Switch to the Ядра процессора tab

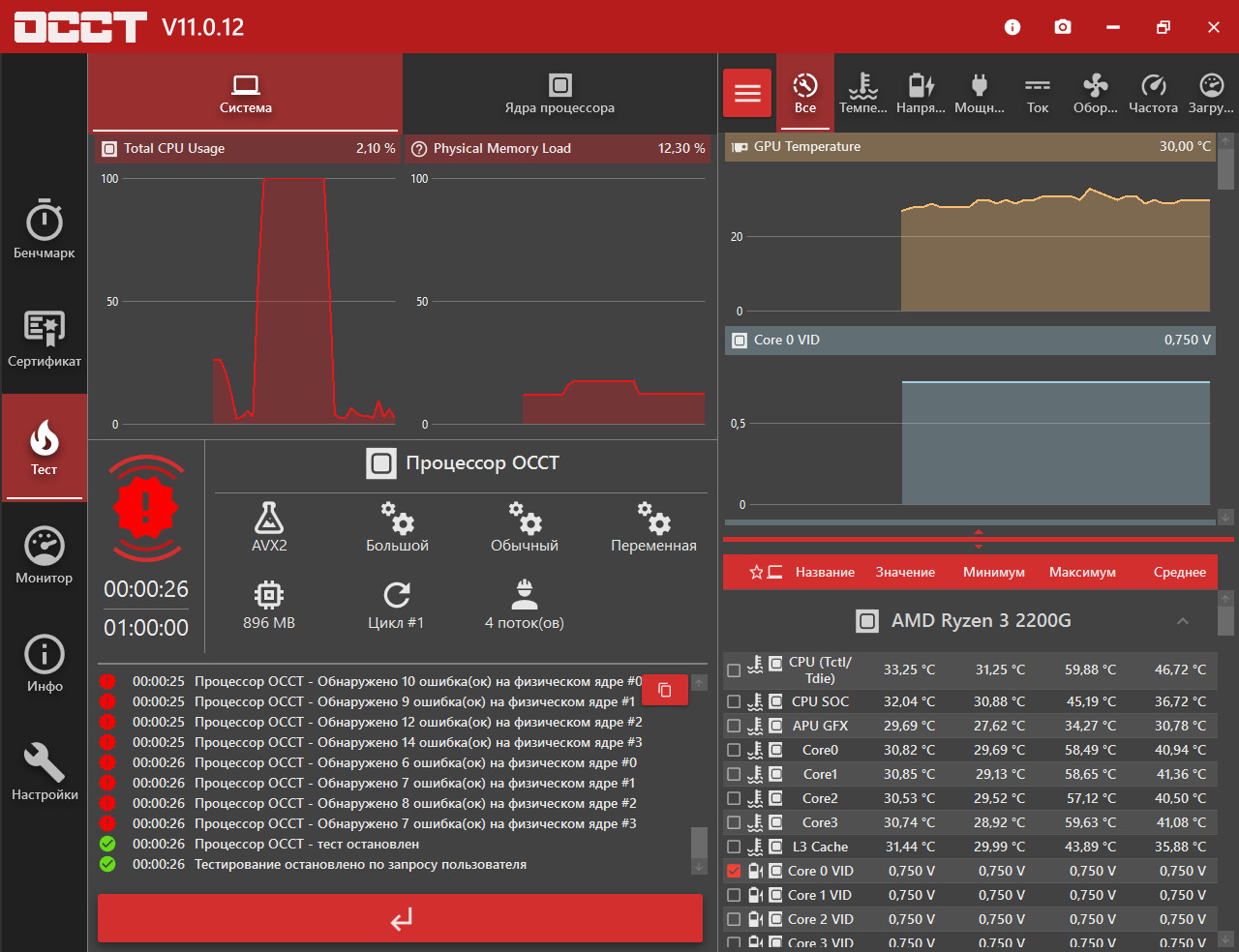(559, 93)
